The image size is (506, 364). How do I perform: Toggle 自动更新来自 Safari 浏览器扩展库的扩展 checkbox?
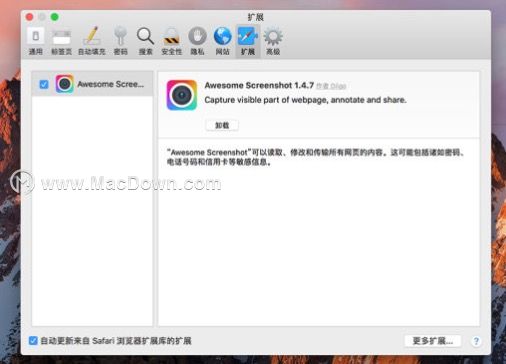(x=33, y=340)
